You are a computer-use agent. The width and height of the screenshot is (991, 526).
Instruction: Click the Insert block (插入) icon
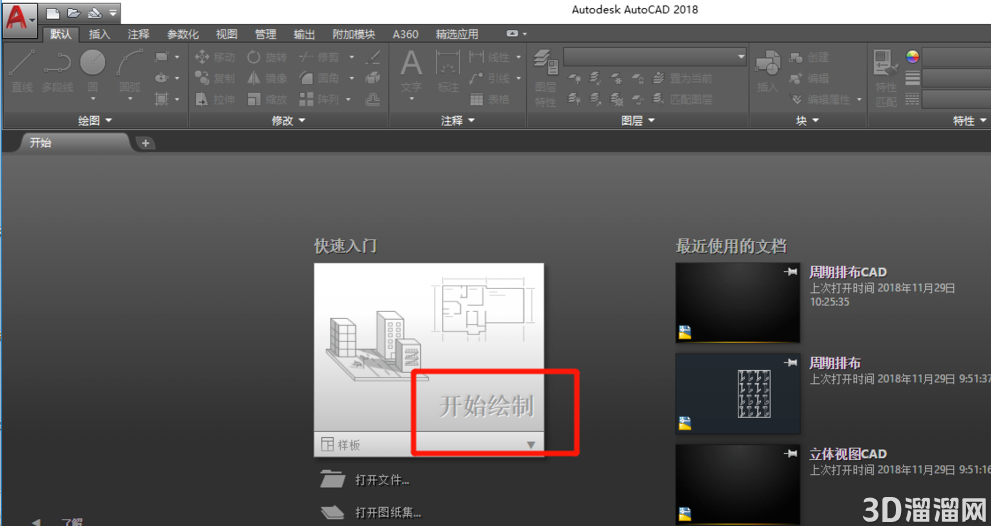click(767, 71)
